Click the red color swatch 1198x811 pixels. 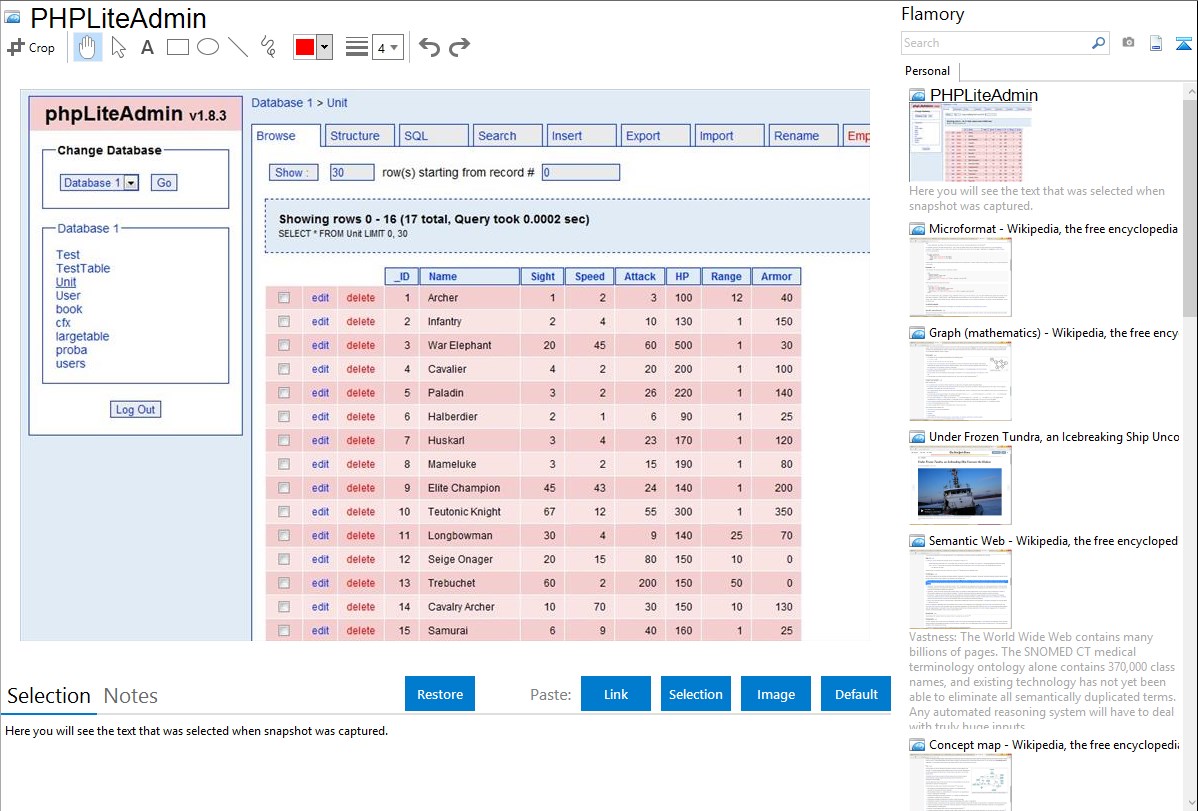point(305,48)
